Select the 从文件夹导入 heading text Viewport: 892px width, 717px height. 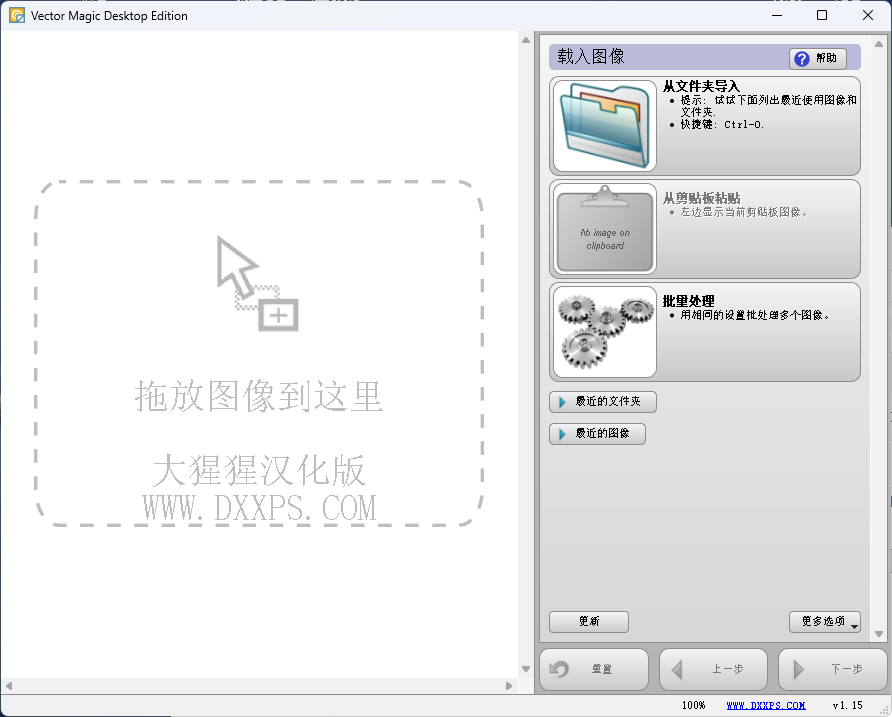click(701, 86)
